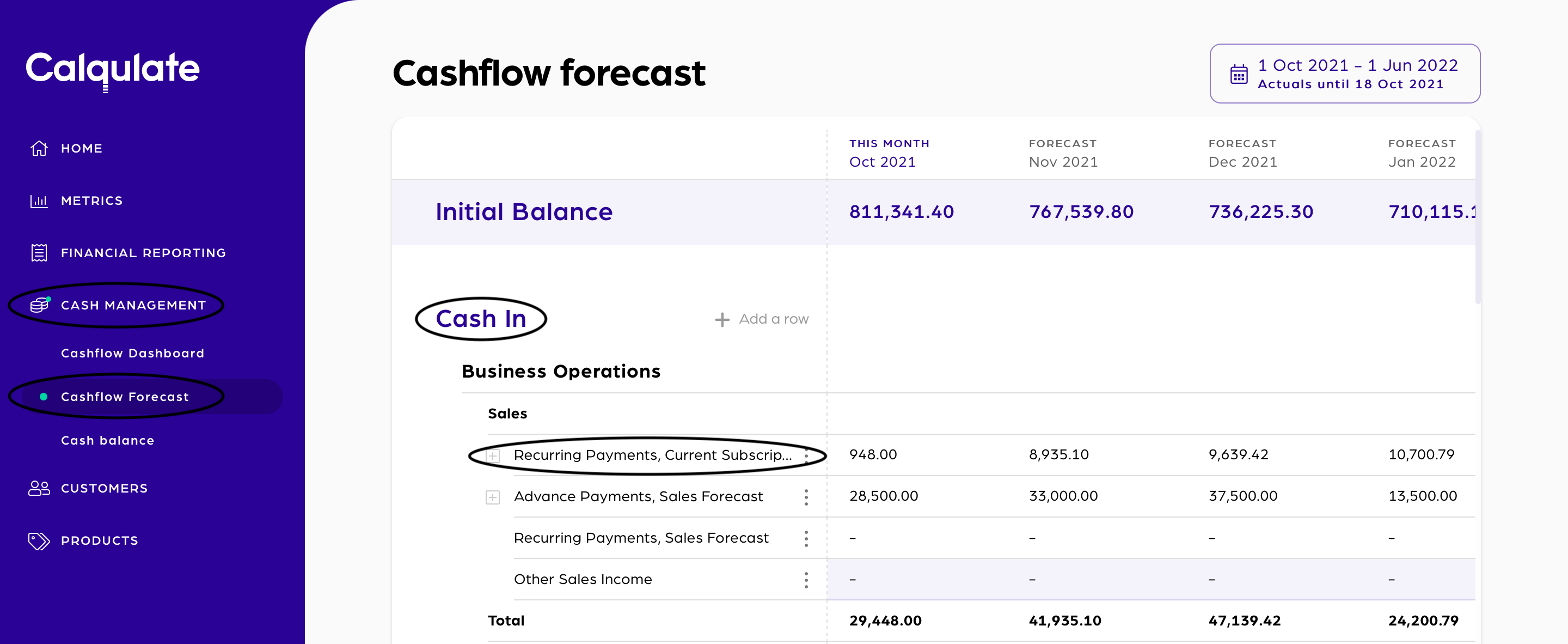
Task: Click the calendar icon in date range
Action: pos(1239,74)
